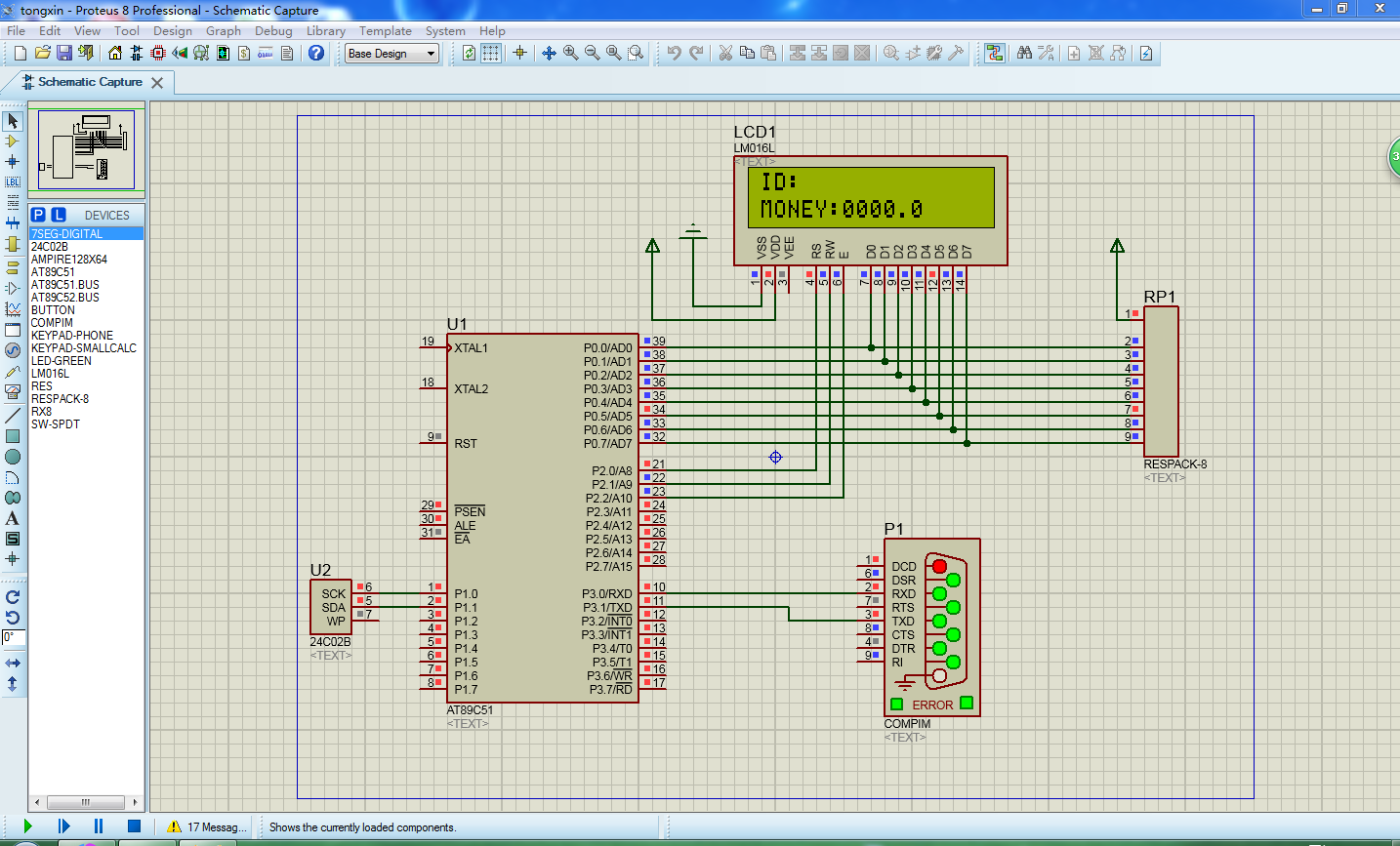
Task: Select the Wire Label Mode tool
Action: coord(13,181)
